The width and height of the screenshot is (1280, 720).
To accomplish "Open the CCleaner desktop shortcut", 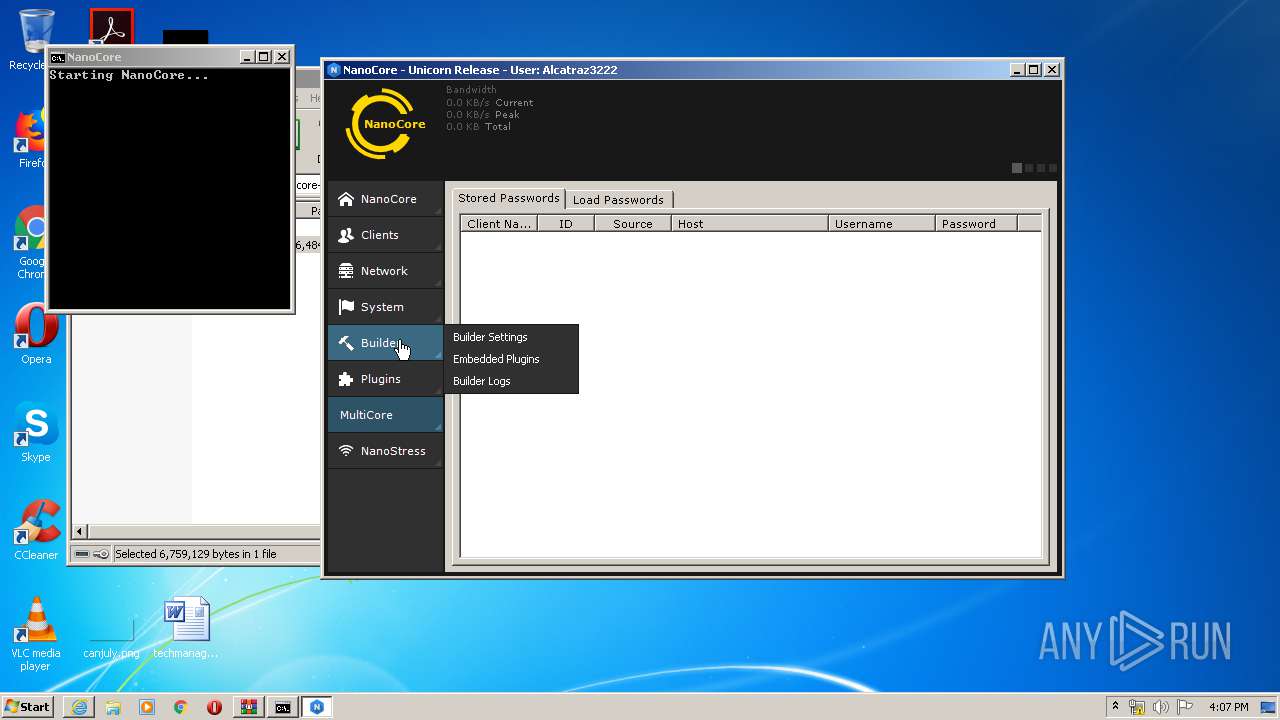I will pos(36,530).
